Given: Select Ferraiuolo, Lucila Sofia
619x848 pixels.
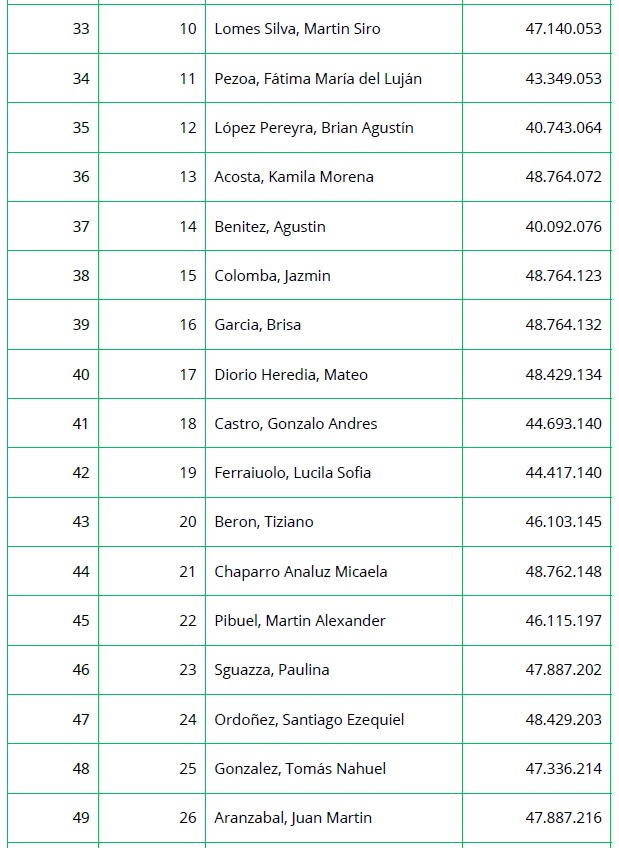Looking at the screenshot, I should pyautogui.click(x=292, y=473).
